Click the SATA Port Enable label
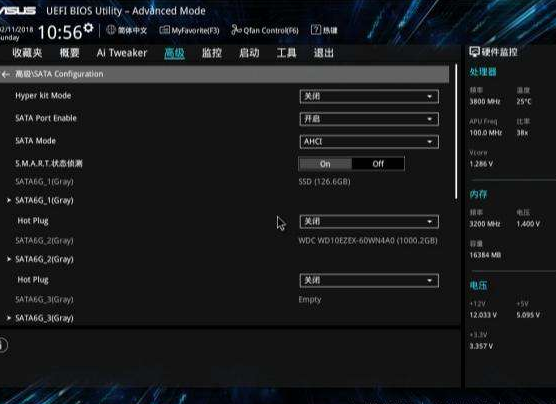Viewport: 556px width, 404px height. click(x=46, y=118)
